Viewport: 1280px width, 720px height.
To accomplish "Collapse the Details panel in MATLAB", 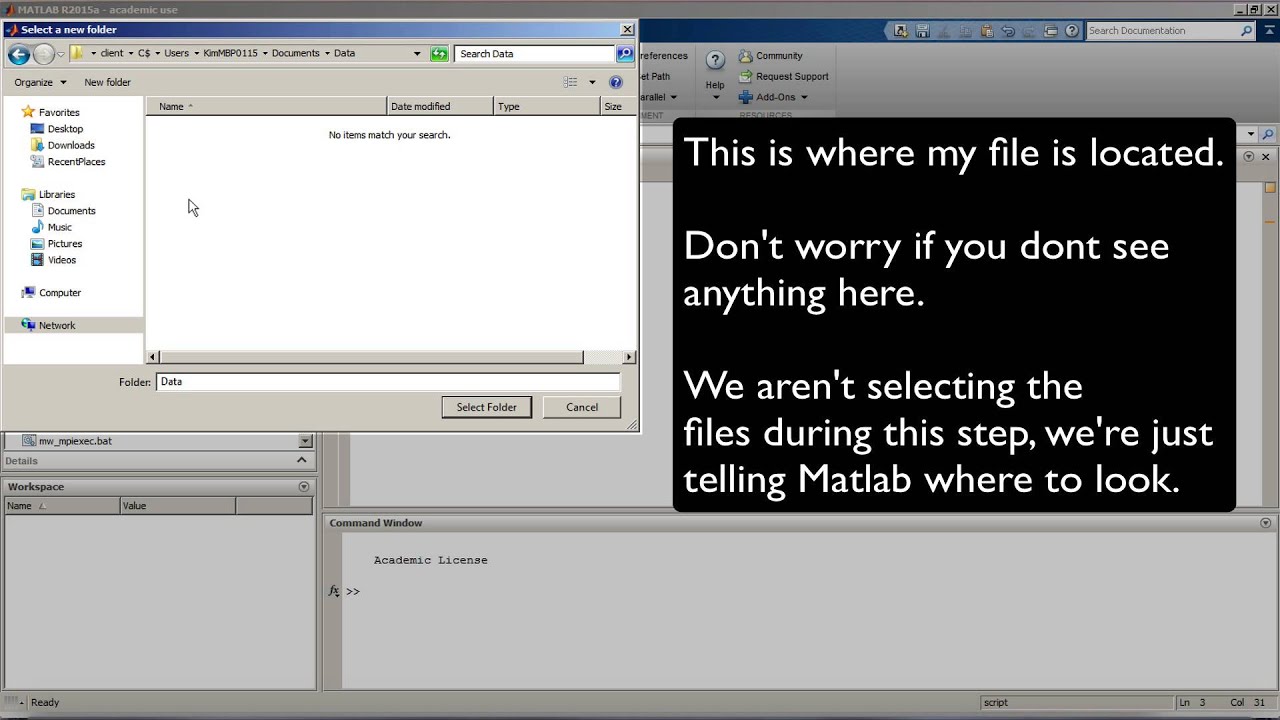I will pos(301,460).
